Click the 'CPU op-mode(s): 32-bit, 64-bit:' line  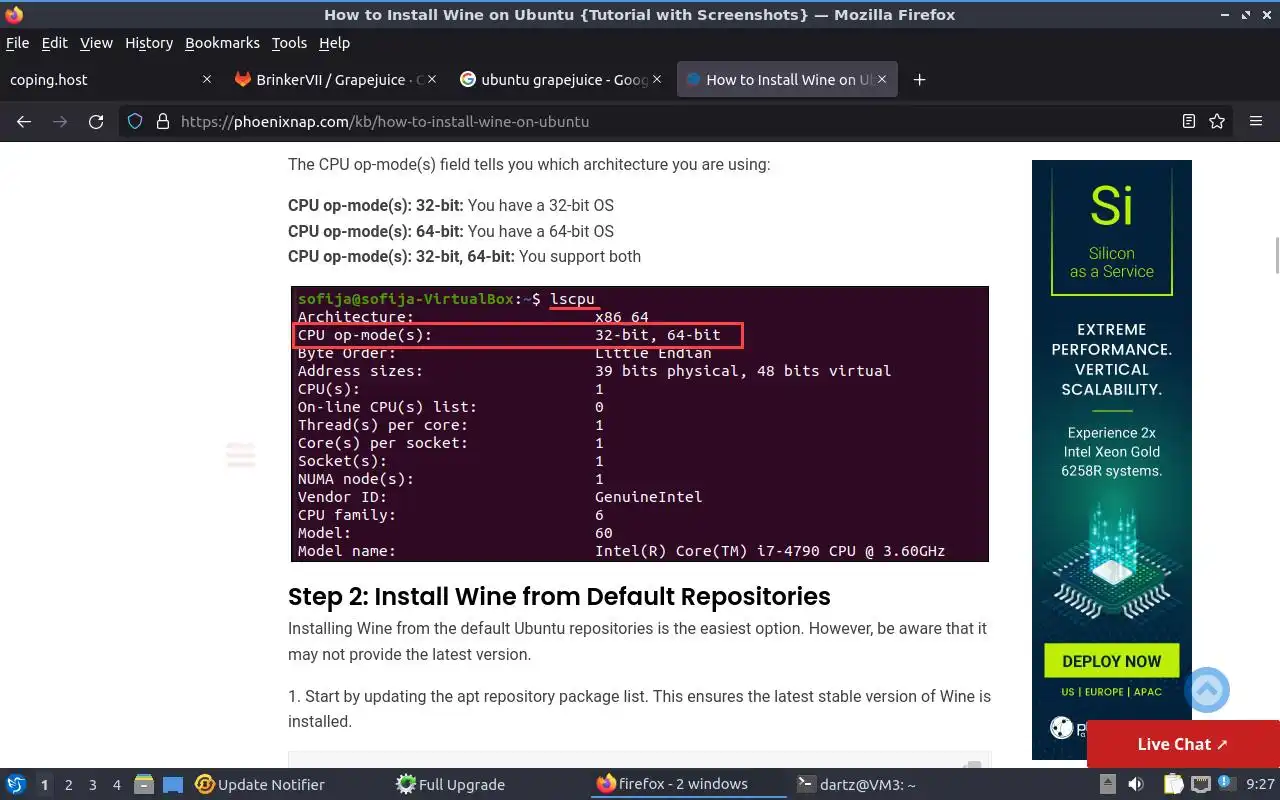[464, 256]
